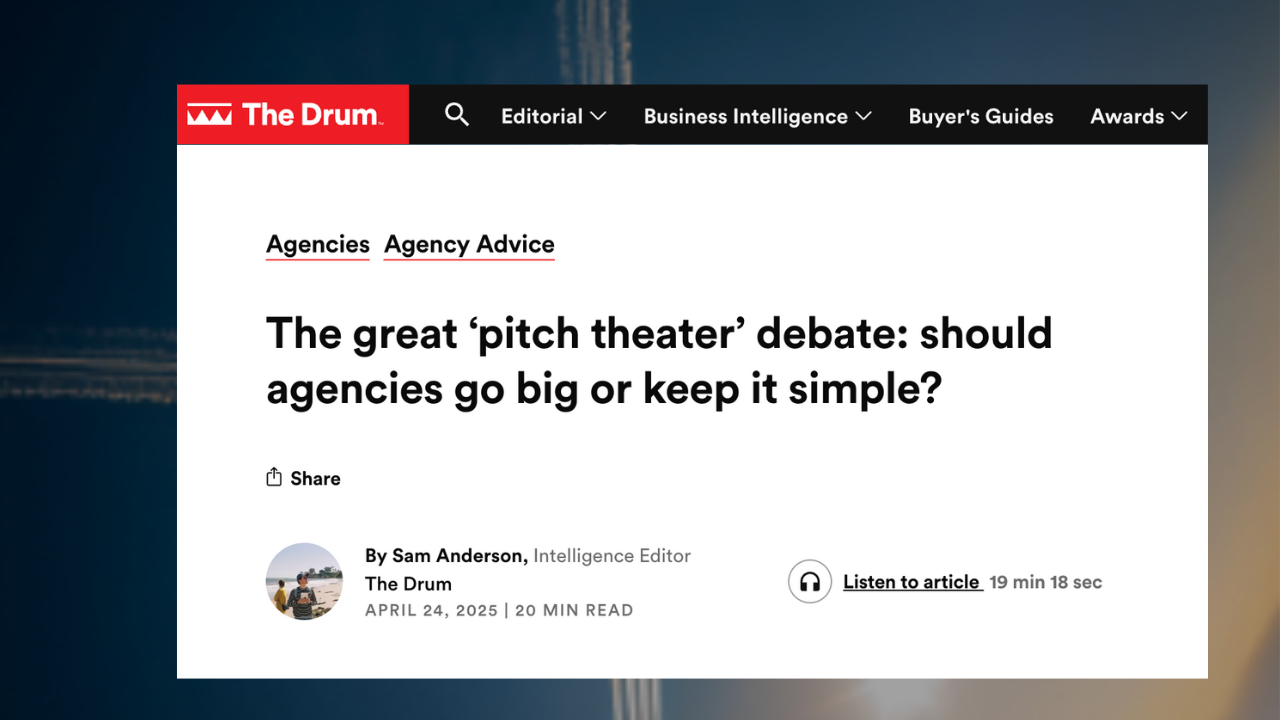Click The Drum publisher name under byline
This screenshot has width=1280, height=720.
click(x=408, y=583)
